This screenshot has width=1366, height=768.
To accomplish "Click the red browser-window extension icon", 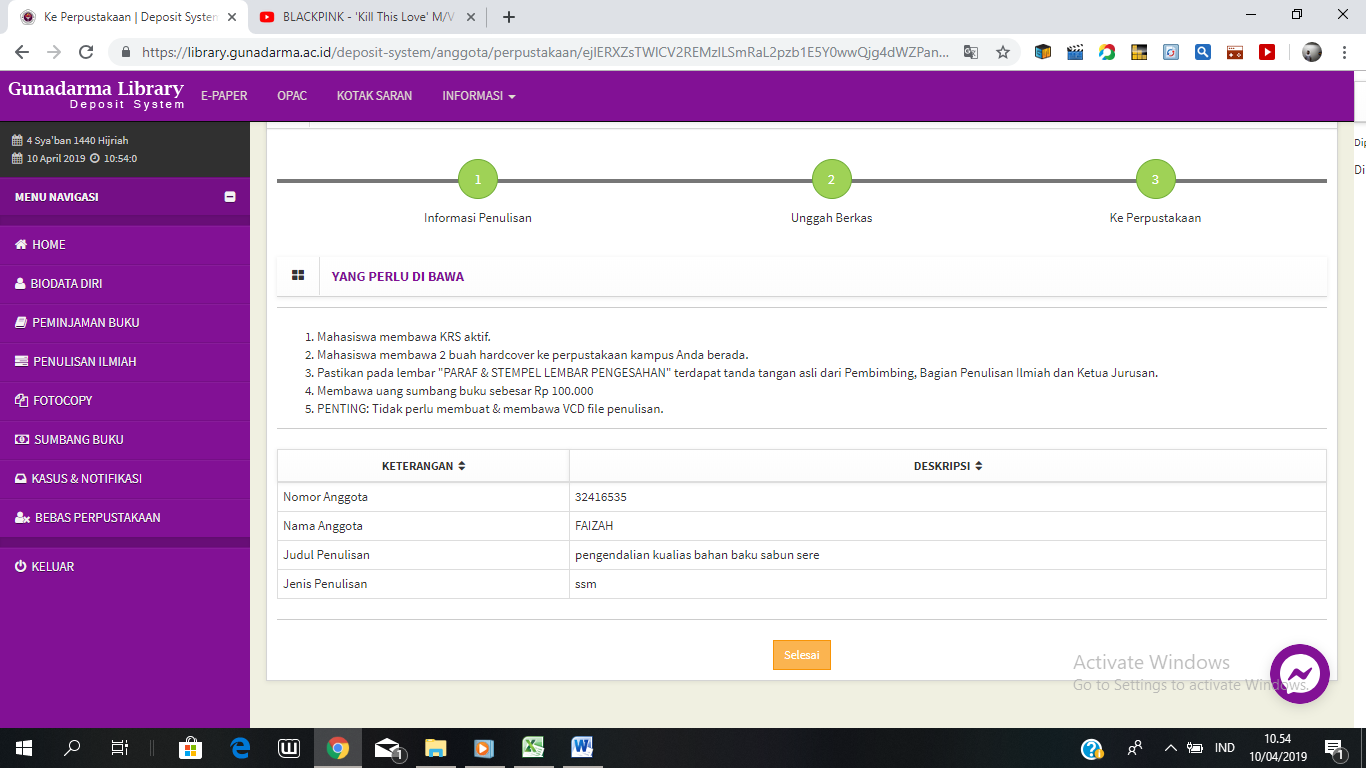I will click(x=1235, y=52).
